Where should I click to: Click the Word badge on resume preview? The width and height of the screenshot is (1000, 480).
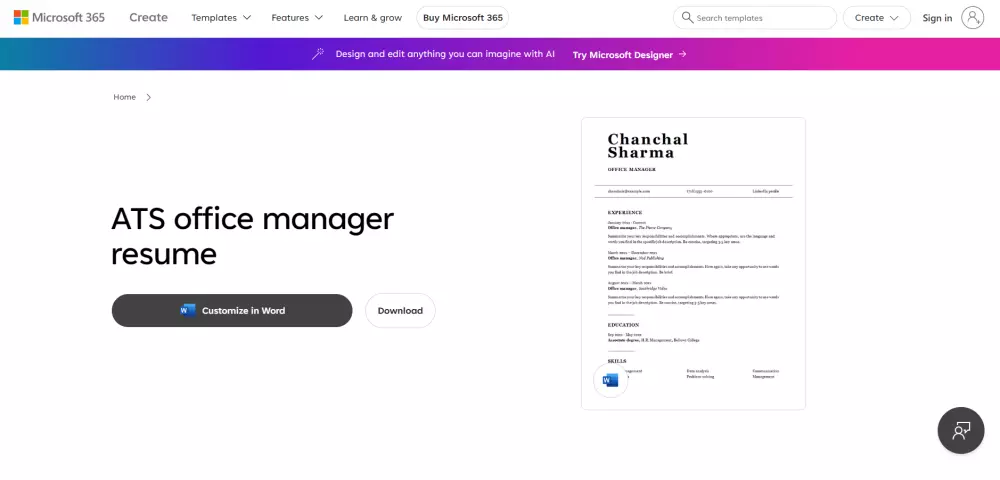coord(610,381)
